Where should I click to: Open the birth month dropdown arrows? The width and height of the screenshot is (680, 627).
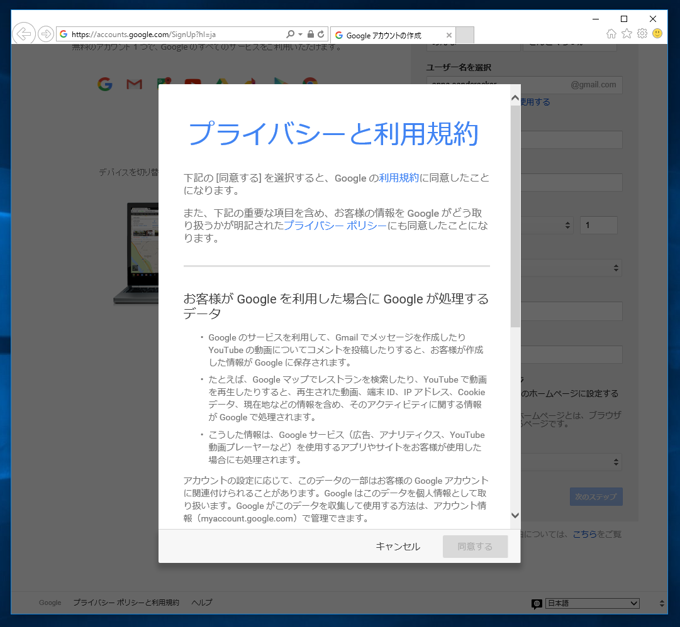pos(567,225)
